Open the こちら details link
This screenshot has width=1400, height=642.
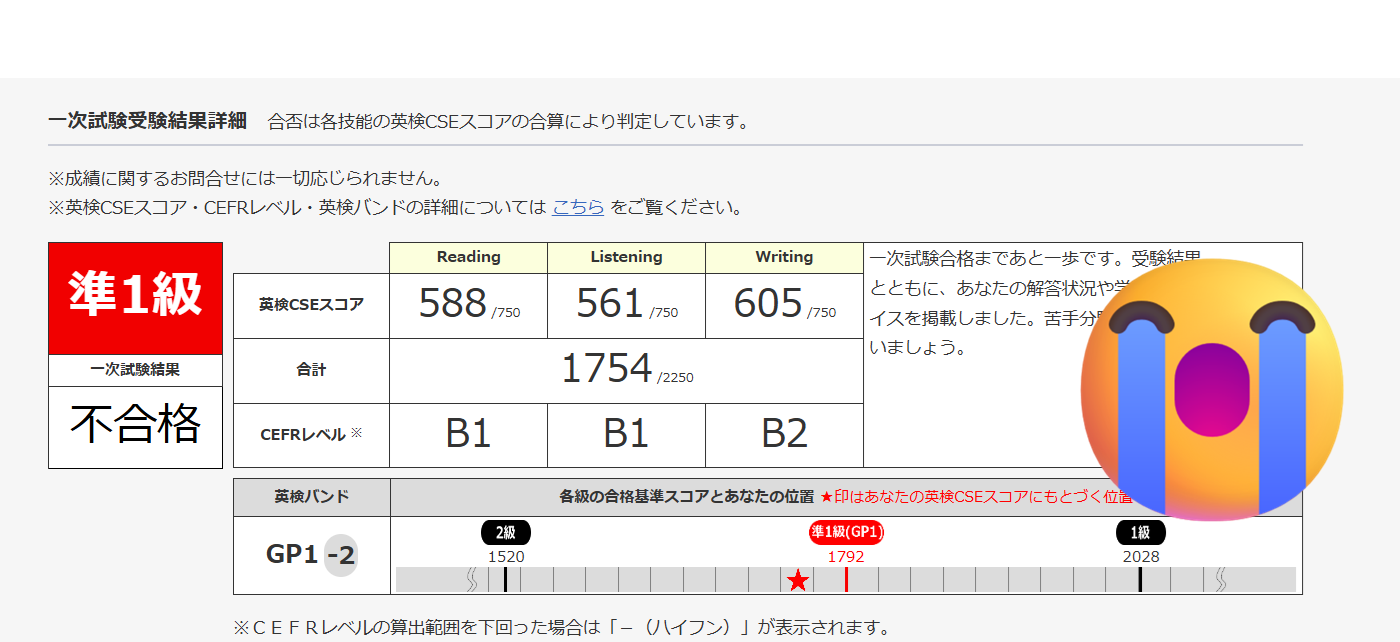[578, 208]
